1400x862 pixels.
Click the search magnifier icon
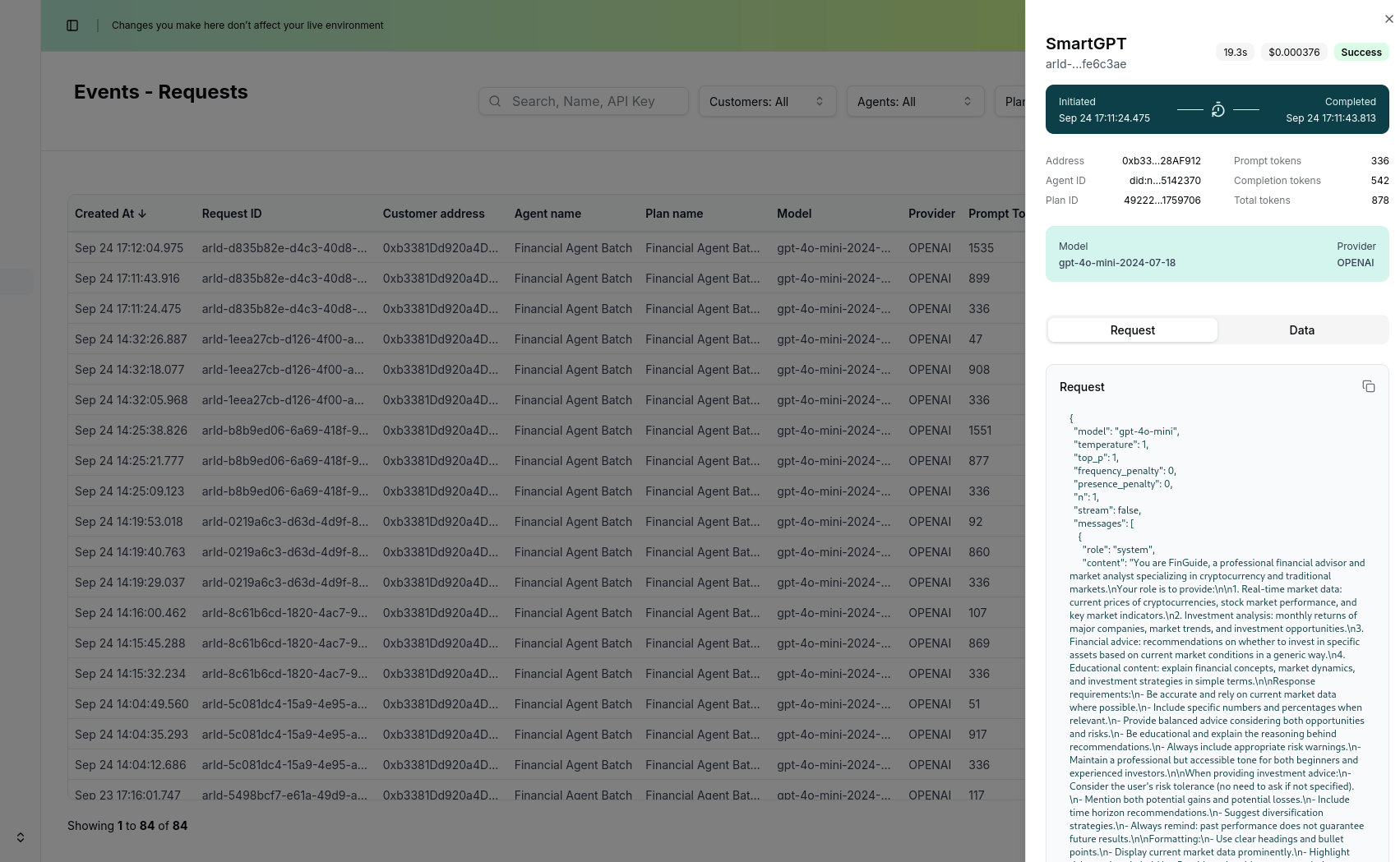point(495,101)
